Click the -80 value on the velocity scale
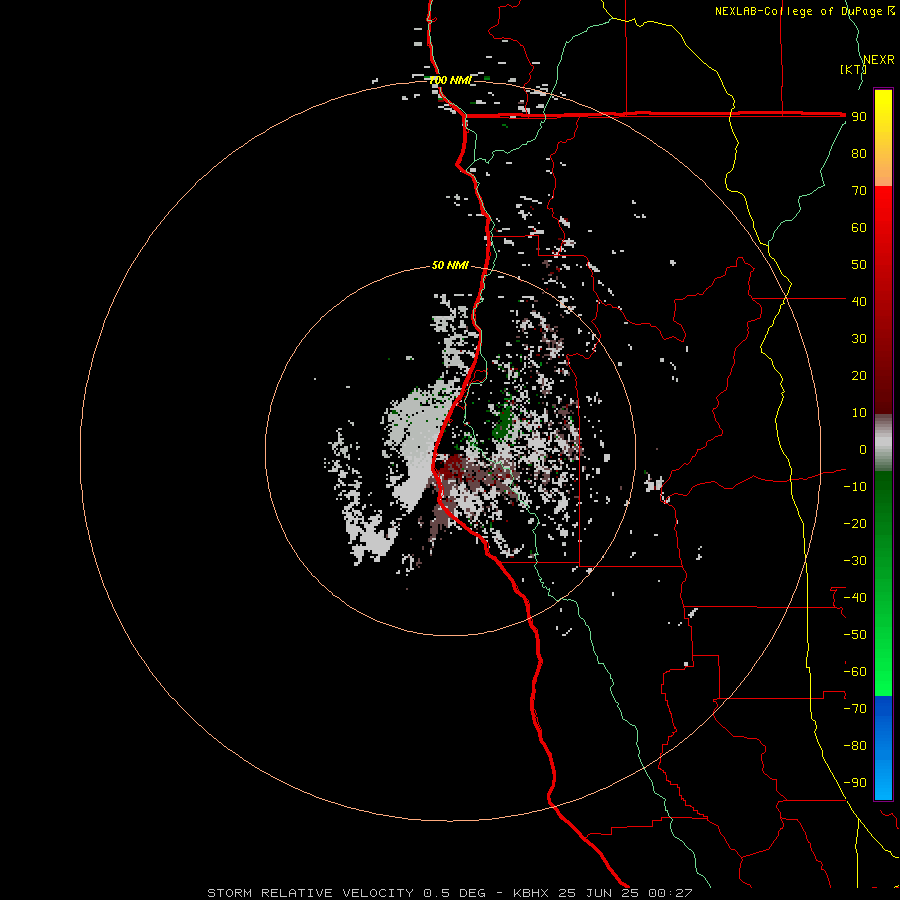The height and width of the screenshot is (900, 900). coord(855,746)
